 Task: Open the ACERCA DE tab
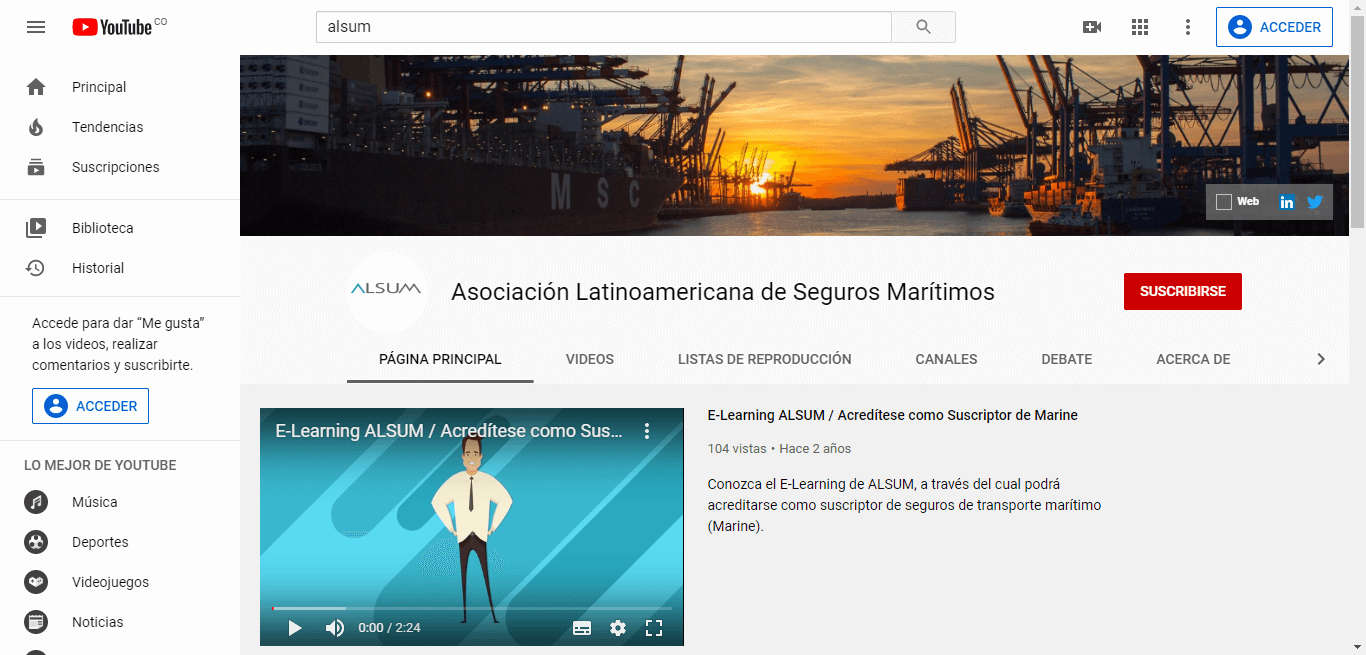click(x=1193, y=359)
